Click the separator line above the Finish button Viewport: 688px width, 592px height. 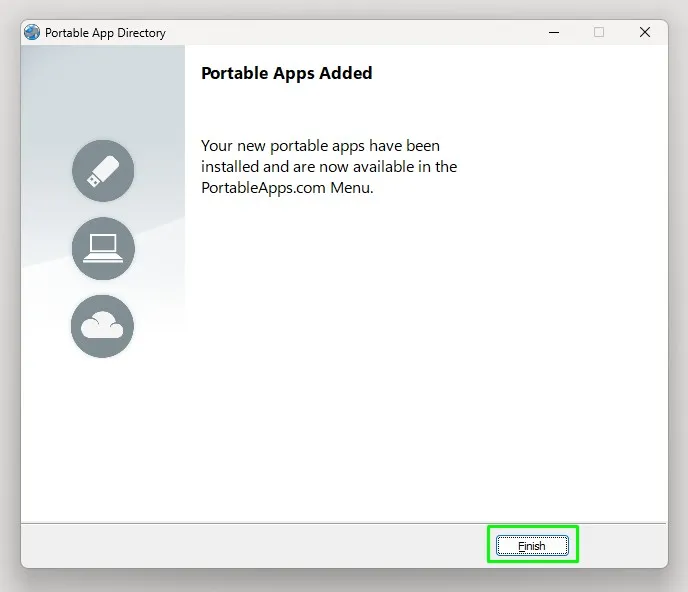tap(344, 523)
